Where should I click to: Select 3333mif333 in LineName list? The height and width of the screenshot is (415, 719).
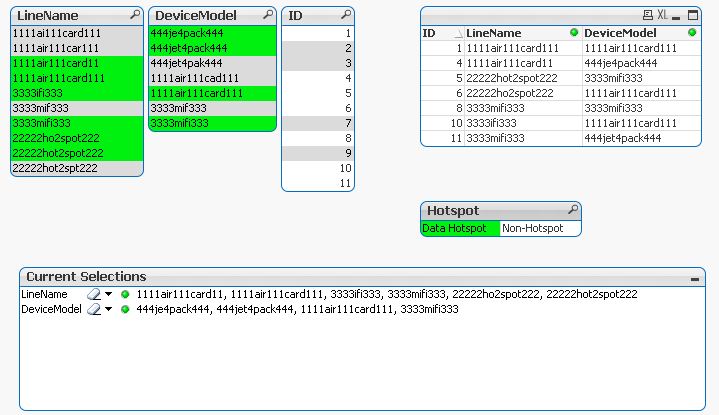77,108
